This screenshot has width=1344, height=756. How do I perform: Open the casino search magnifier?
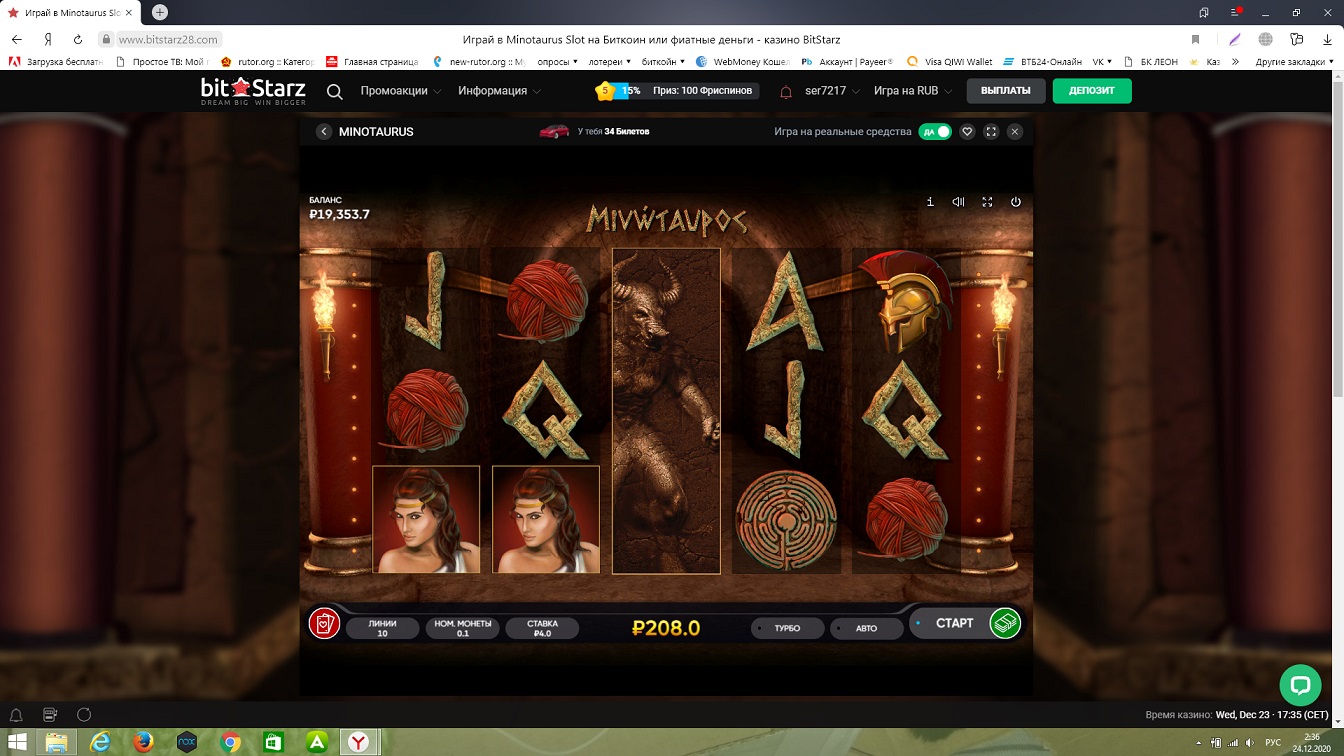[335, 92]
